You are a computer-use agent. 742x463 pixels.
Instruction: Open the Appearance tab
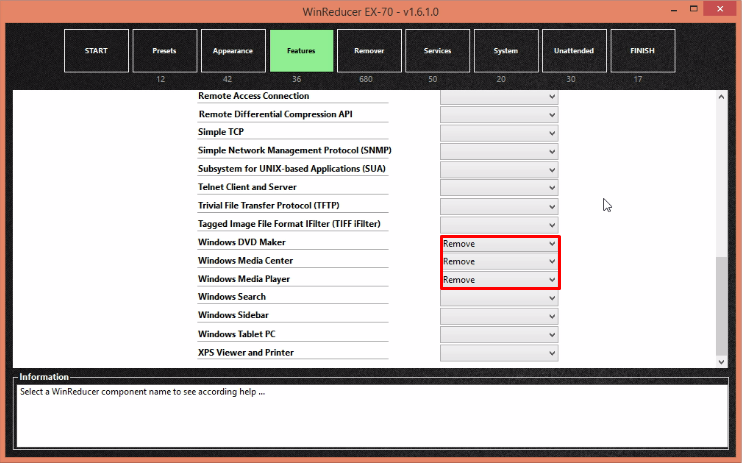pyautogui.click(x=233, y=51)
